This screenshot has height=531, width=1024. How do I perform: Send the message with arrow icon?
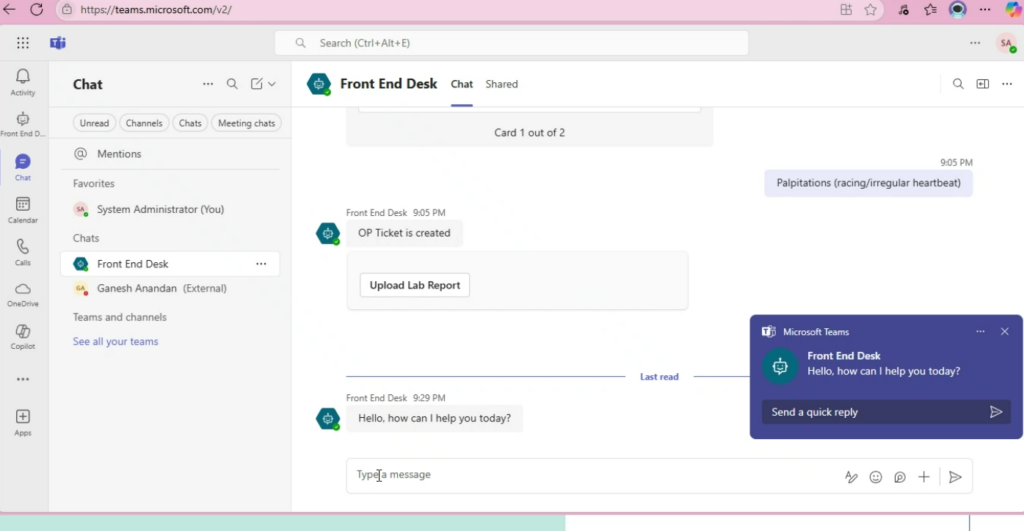point(955,477)
